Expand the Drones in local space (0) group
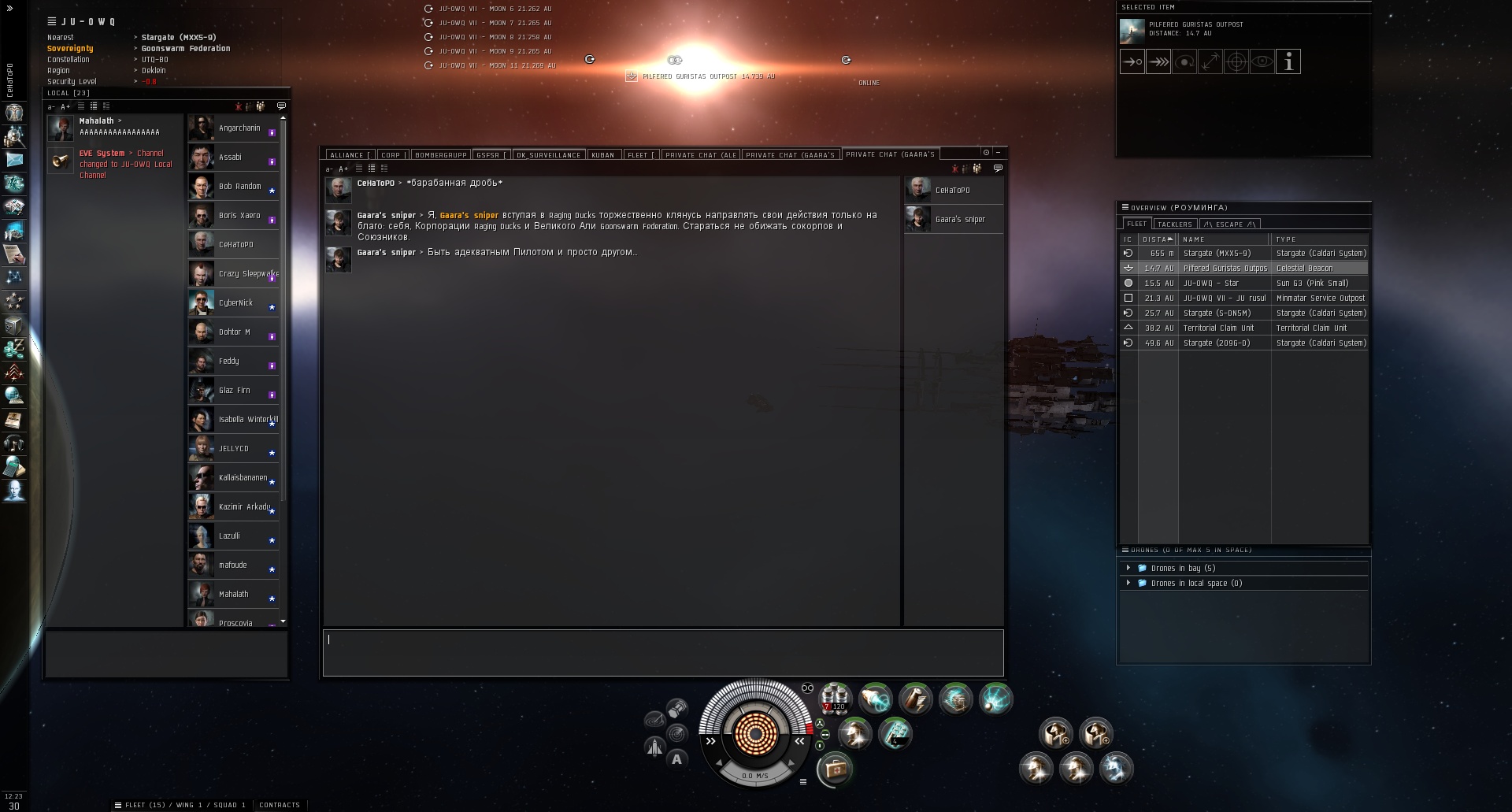Viewport: 1512px width, 812px height. point(1128,583)
